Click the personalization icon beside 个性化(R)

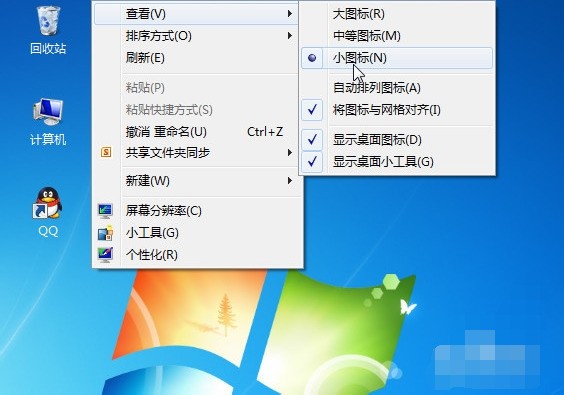coord(105,255)
